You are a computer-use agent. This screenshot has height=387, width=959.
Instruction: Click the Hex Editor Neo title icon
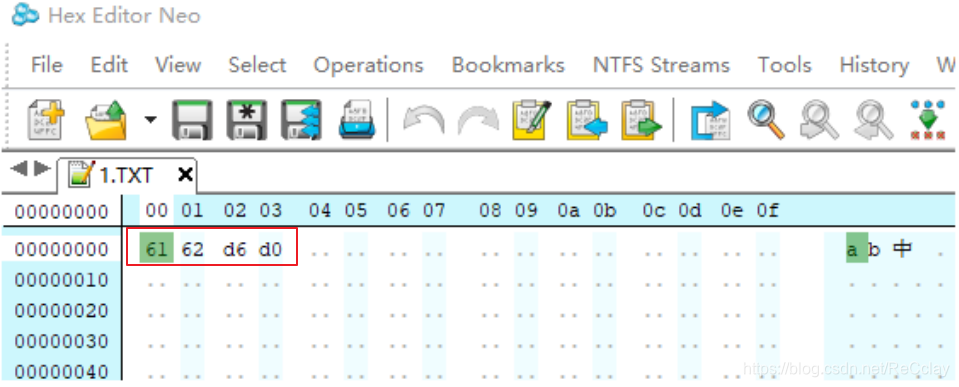(x=25, y=15)
